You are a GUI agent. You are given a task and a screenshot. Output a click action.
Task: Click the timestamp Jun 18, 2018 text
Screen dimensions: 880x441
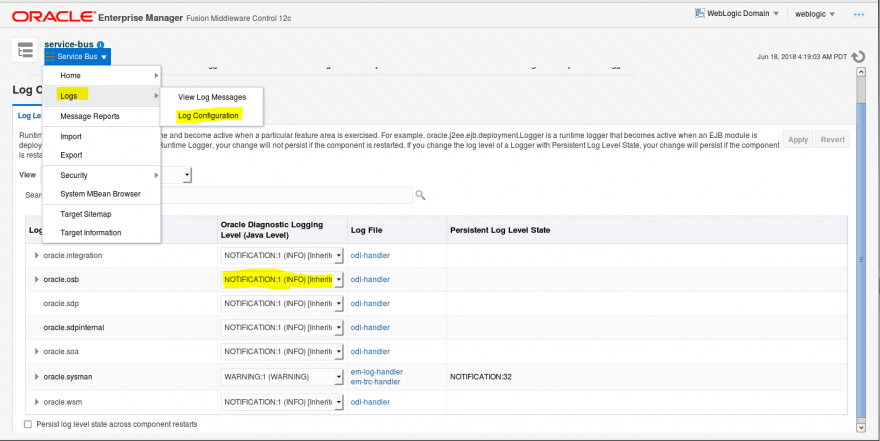[x=802, y=57]
